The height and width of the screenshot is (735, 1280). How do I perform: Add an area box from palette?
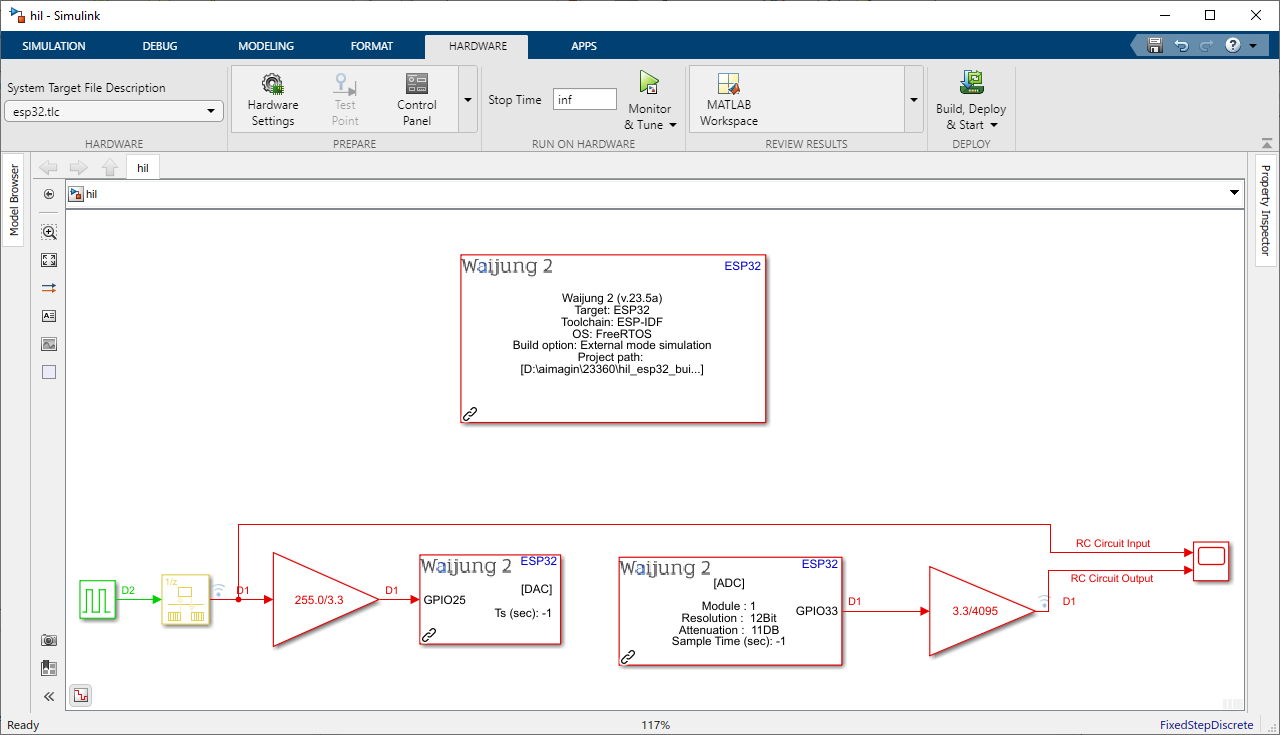(x=49, y=372)
